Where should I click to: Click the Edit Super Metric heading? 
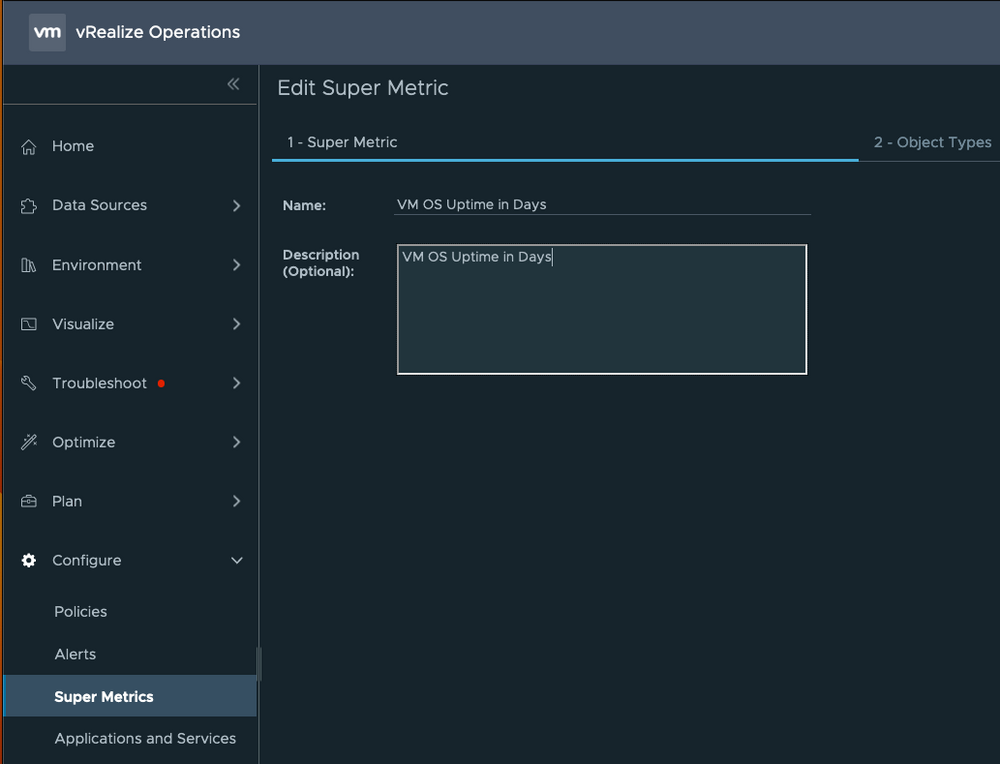pyautogui.click(x=362, y=87)
